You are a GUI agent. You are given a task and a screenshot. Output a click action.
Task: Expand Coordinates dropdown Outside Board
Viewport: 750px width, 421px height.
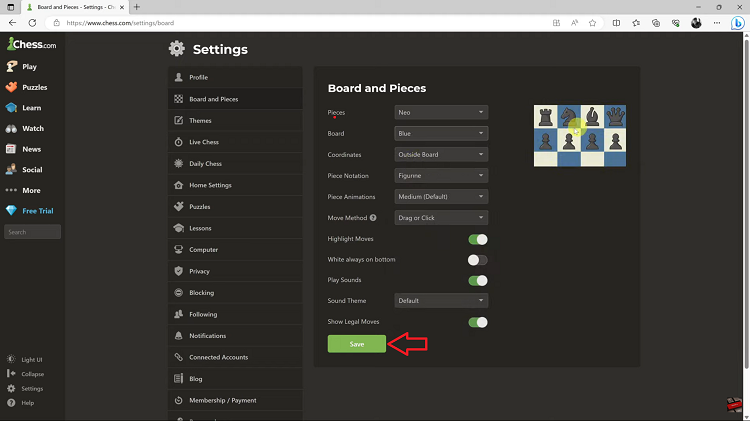tap(441, 155)
